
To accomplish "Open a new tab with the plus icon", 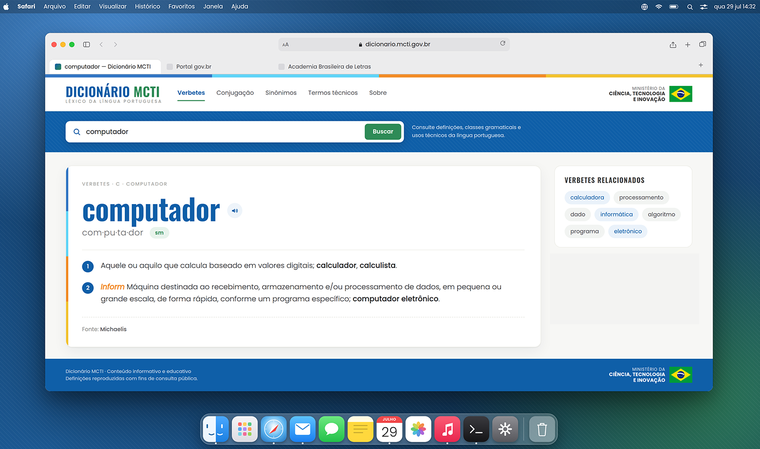I will coord(687,45).
